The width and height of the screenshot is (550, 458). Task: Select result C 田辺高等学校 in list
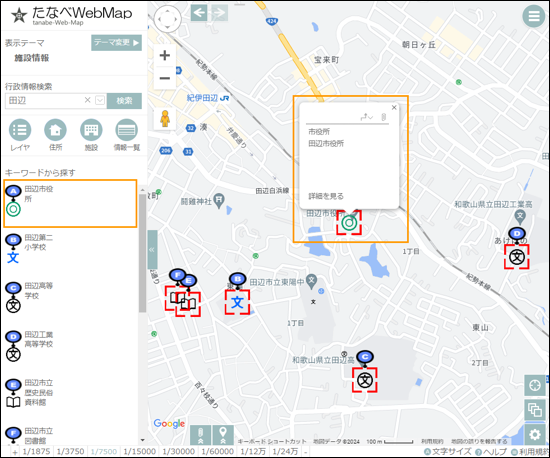pos(70,297)
